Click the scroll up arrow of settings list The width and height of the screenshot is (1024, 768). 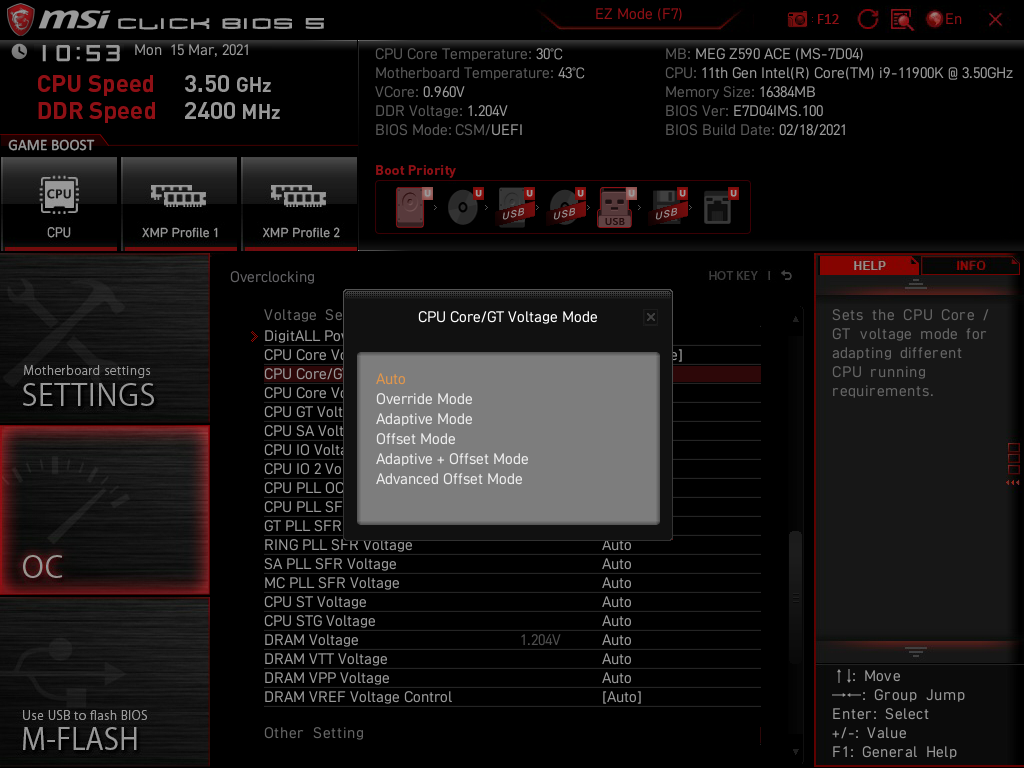click(x=795, y=319)
